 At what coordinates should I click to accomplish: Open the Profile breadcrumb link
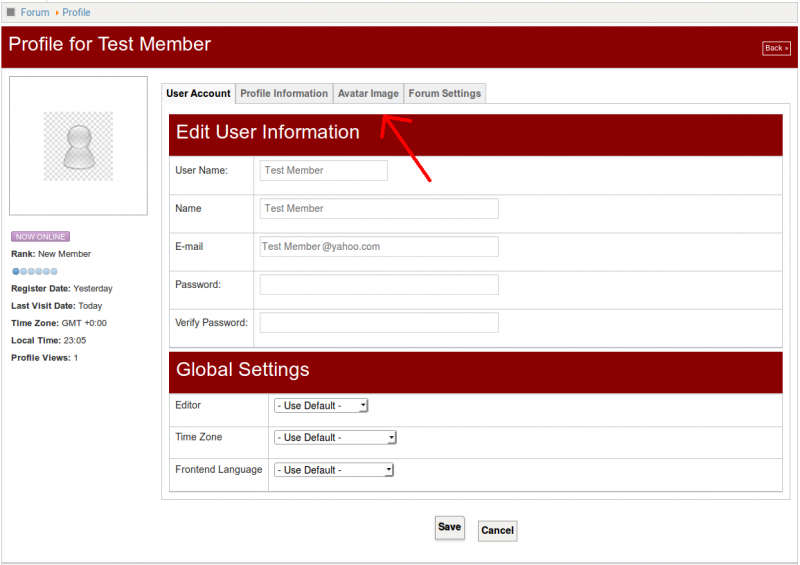point(76,12)
